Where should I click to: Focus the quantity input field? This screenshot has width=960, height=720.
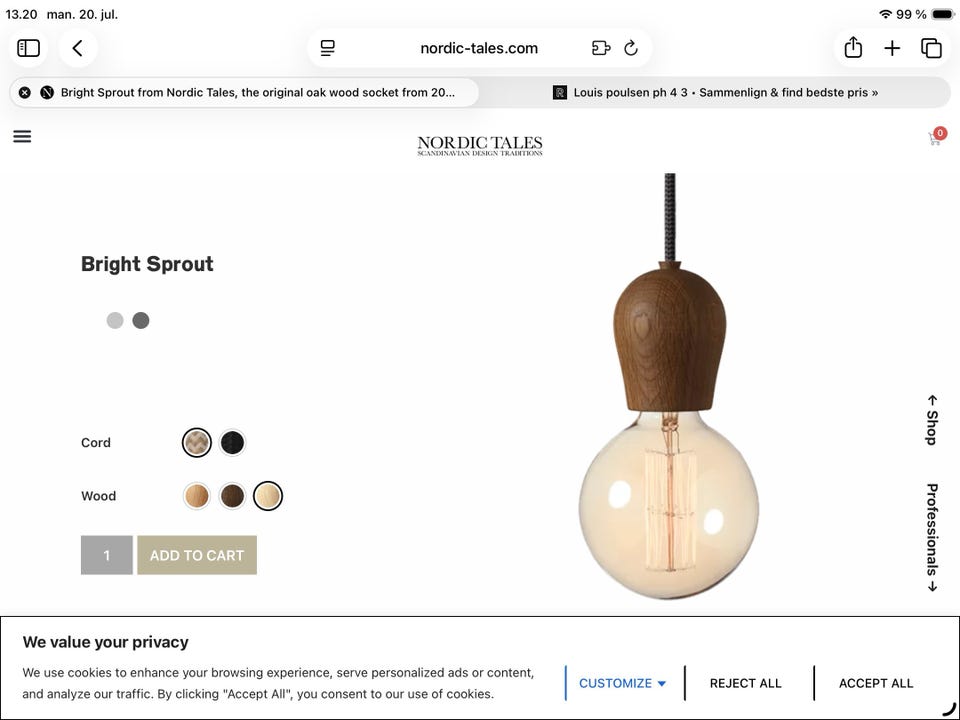click(107, 555)
